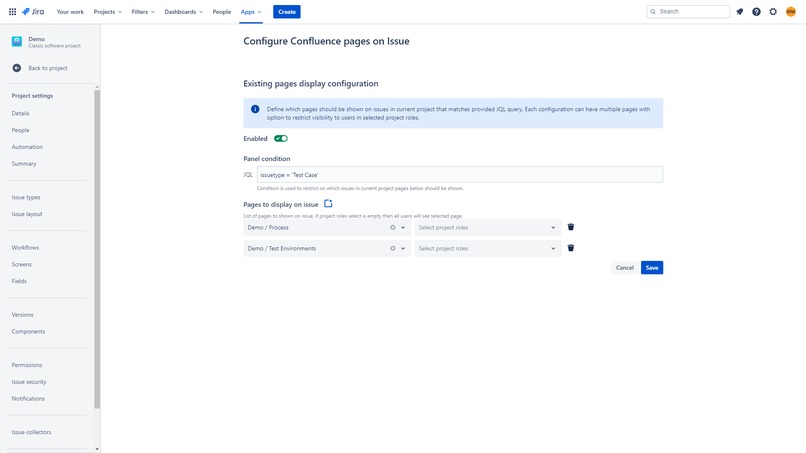Go to Your work
This screenshot has height=453, width=806.
click(x=70, y=11)
